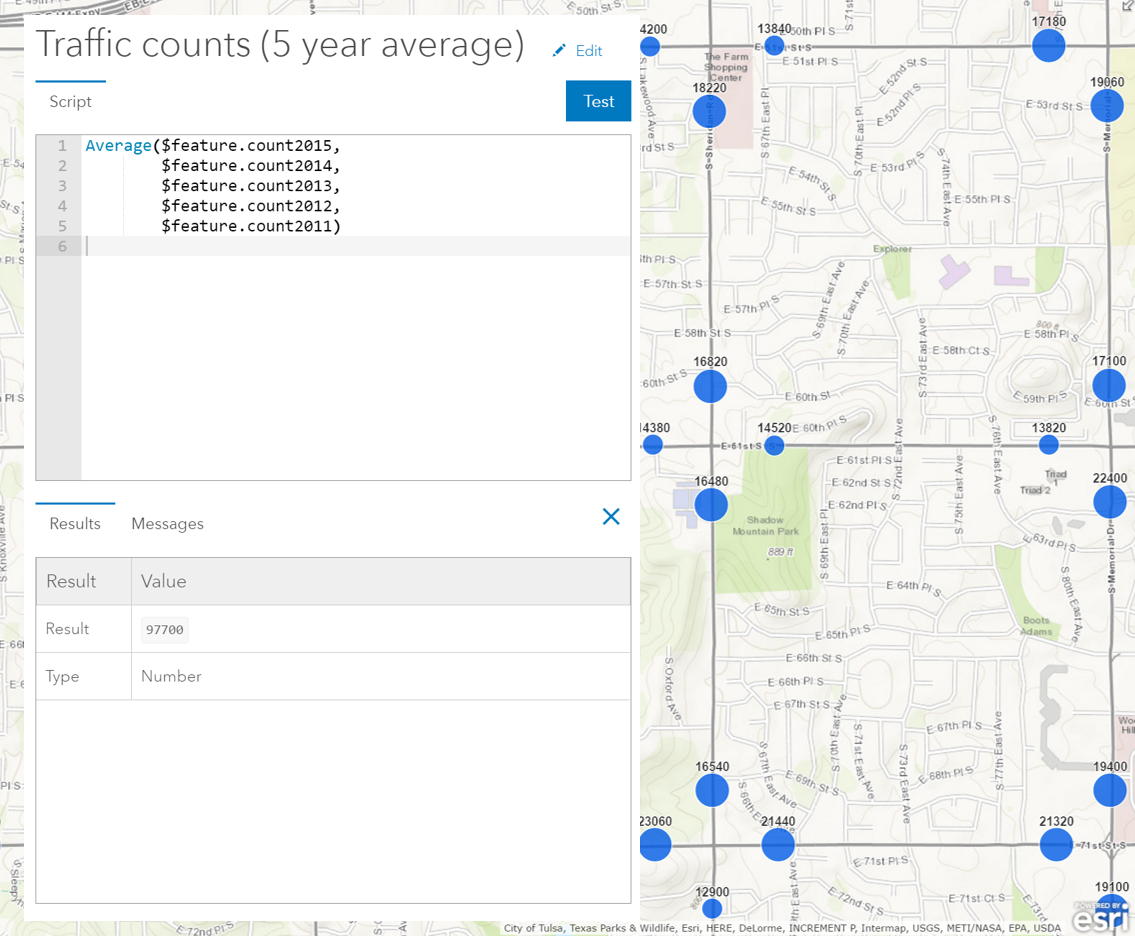1135x936 pixels.
Task: Close the results panel with X
Action: [611, 516]
